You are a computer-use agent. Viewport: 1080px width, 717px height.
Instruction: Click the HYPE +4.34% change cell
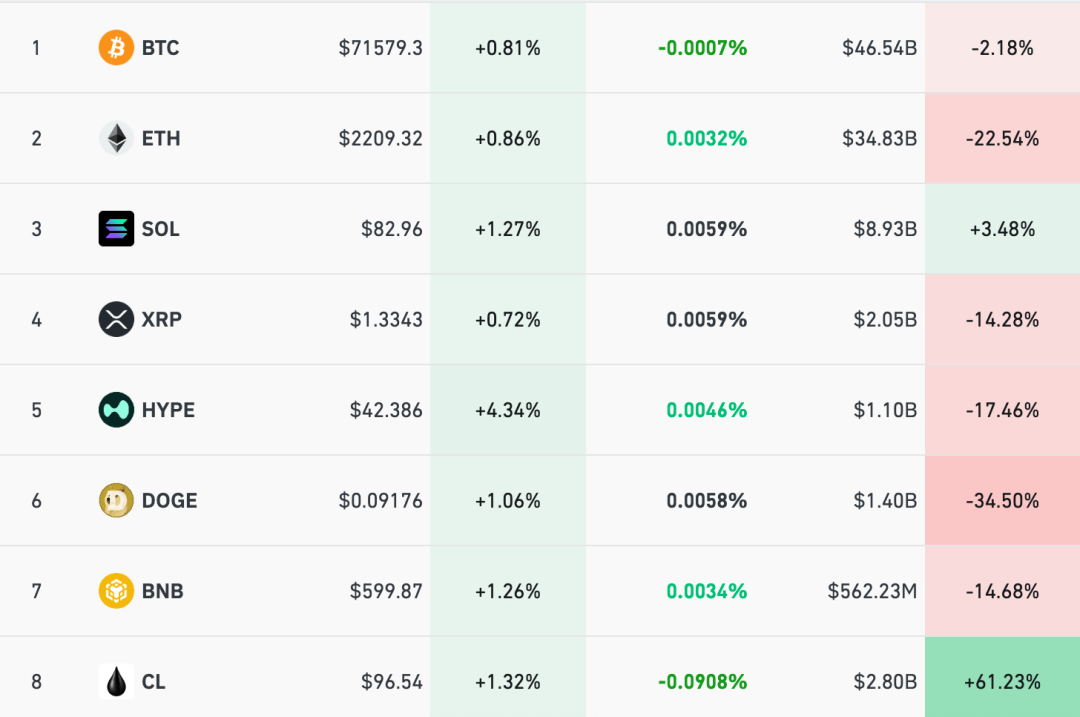coord(508,410)
